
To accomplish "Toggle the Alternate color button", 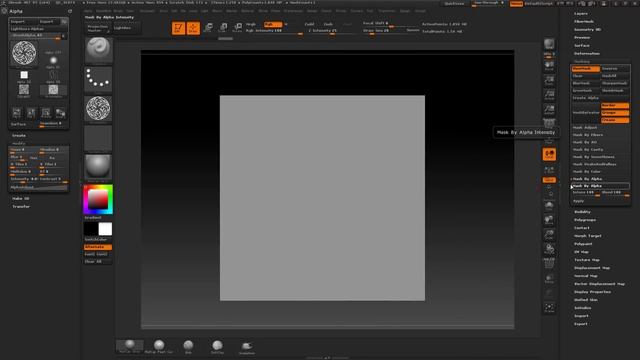I will click(x=98, y=247).
